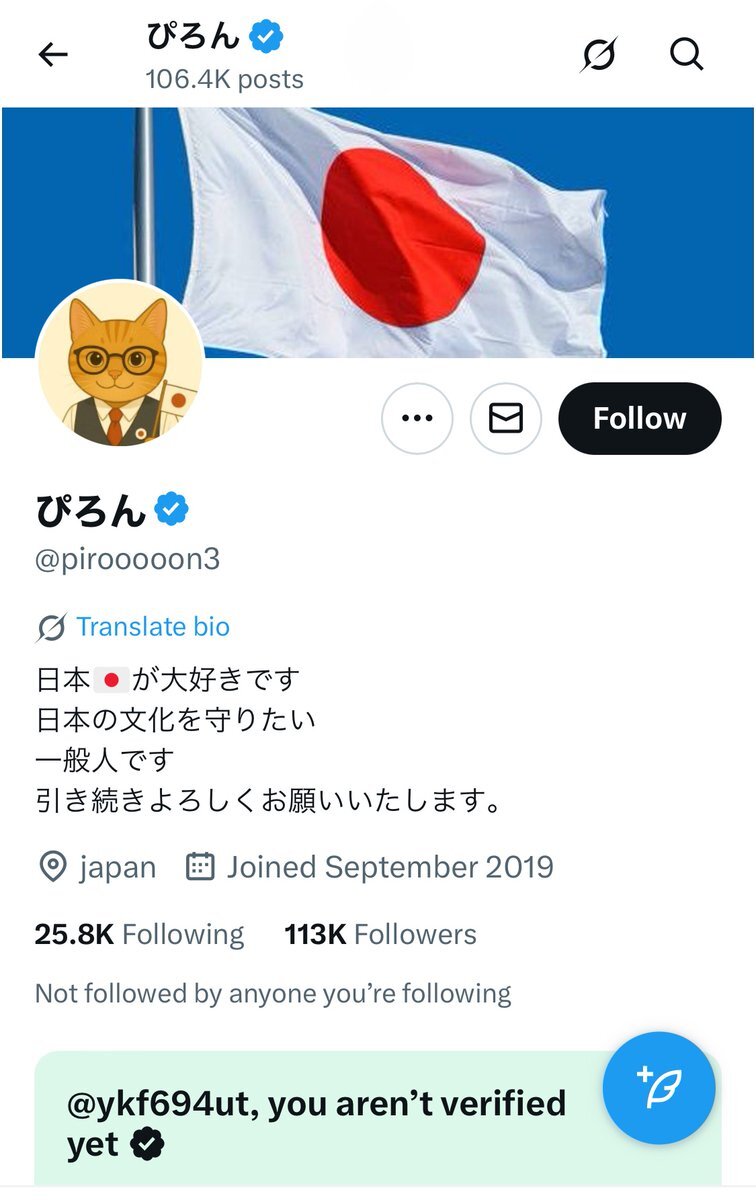Go back using the left arrow
The width and height of the screenshot is (756, 1200).
pos(53,55)
